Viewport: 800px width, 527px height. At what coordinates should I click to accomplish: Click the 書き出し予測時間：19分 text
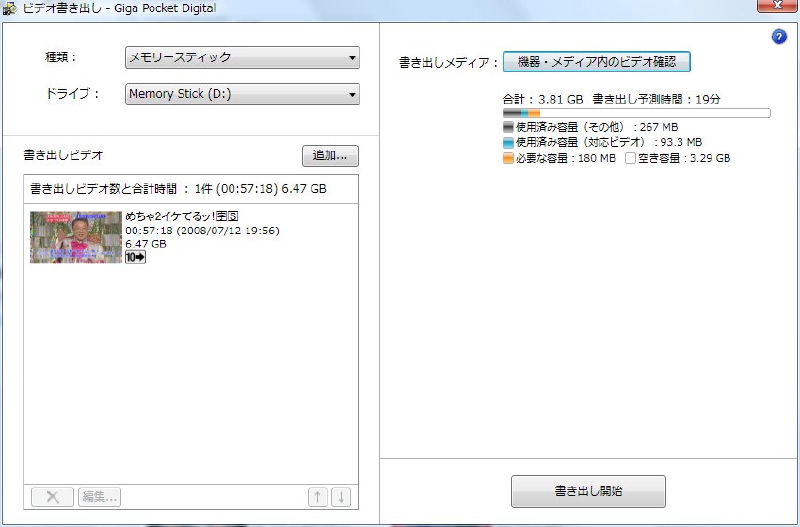coord(656,99)
